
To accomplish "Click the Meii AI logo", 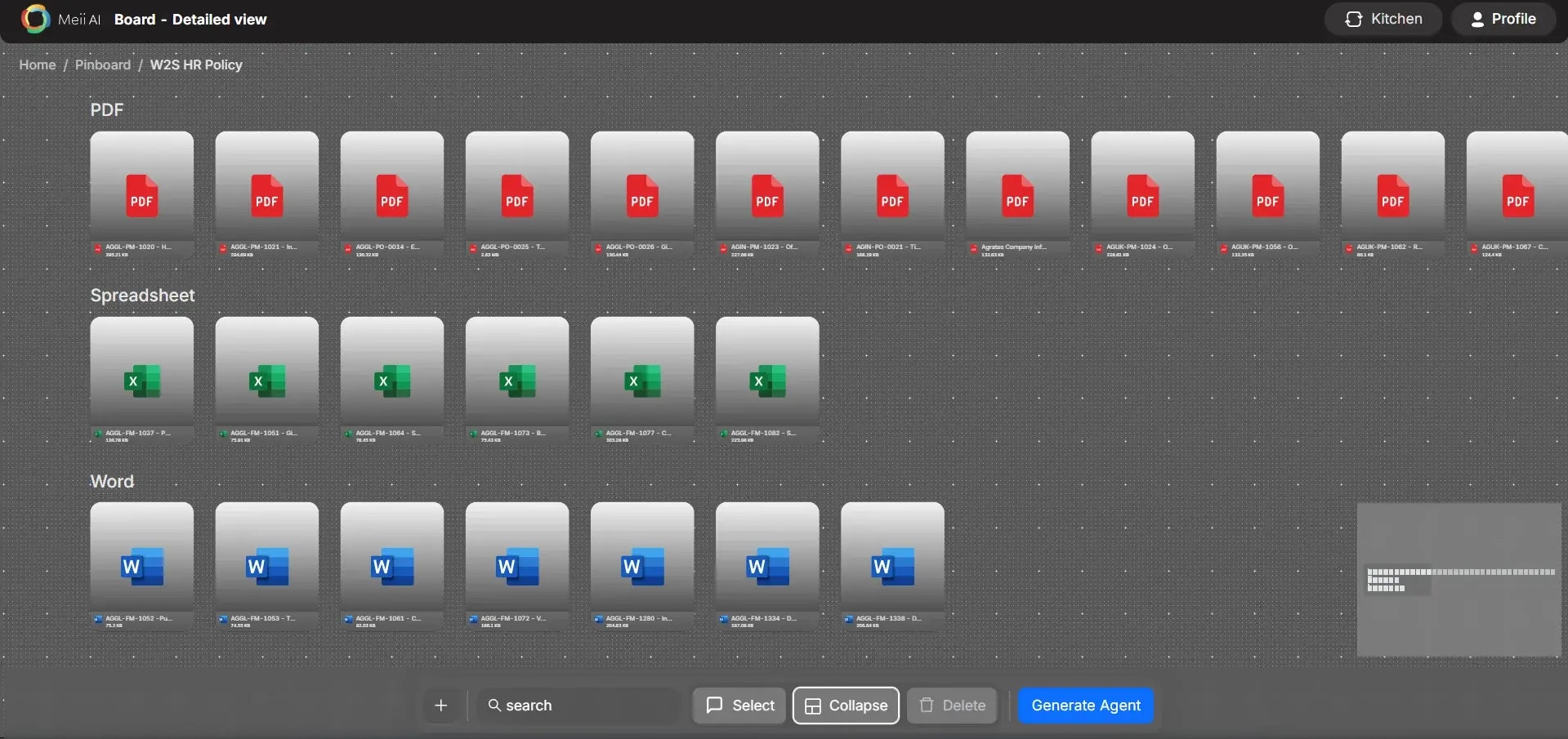I will [x=34, y=19].
